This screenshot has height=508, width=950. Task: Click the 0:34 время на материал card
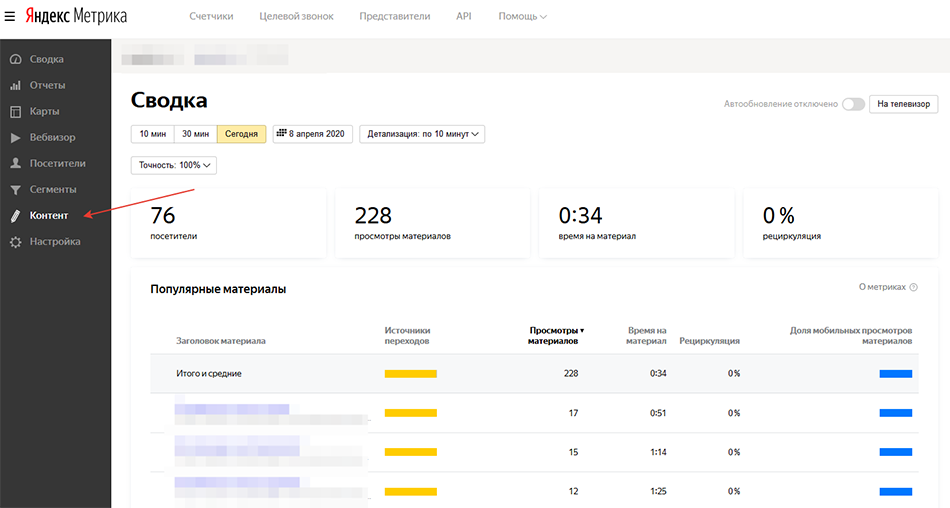click(636, 222)
